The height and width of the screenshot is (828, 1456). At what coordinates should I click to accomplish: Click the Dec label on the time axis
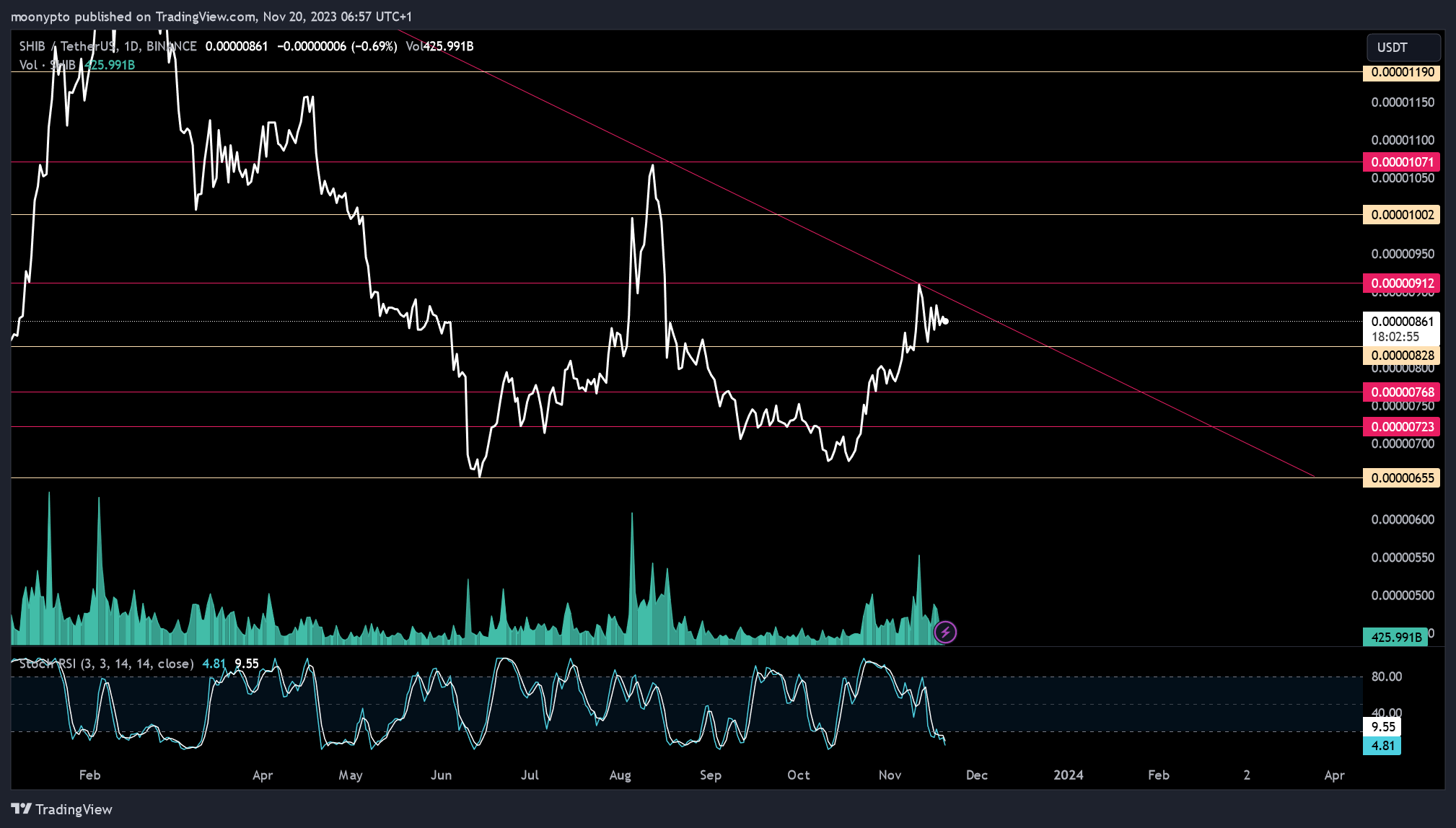coord(977,775)
